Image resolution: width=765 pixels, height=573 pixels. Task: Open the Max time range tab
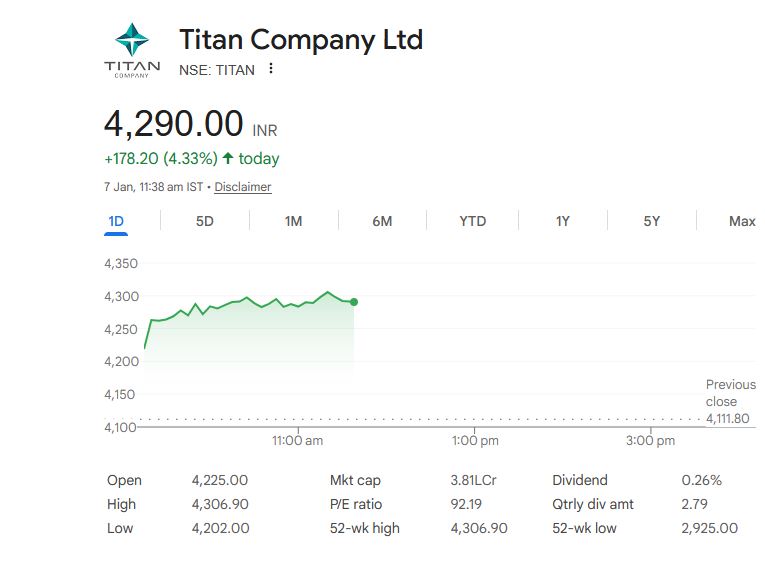coord(741,221)
